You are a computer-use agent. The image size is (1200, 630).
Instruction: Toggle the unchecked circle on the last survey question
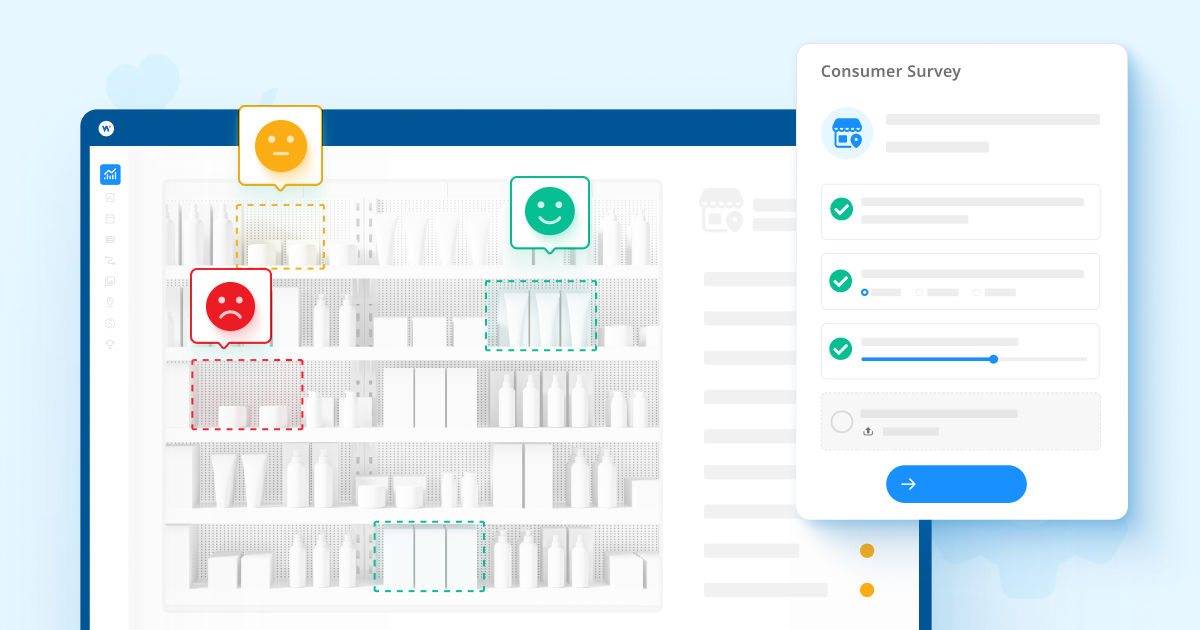(x=842, y=421)
